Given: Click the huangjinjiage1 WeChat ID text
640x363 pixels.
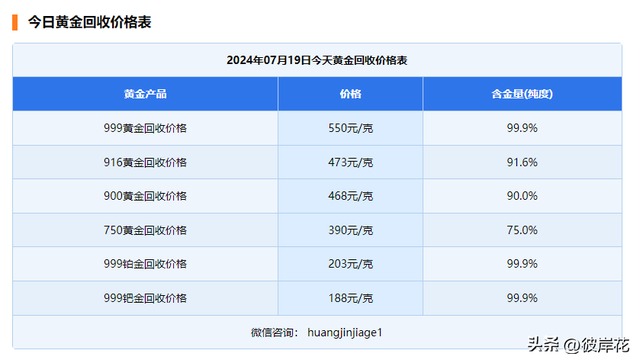Looking at the screenshot, I should 345,332.
